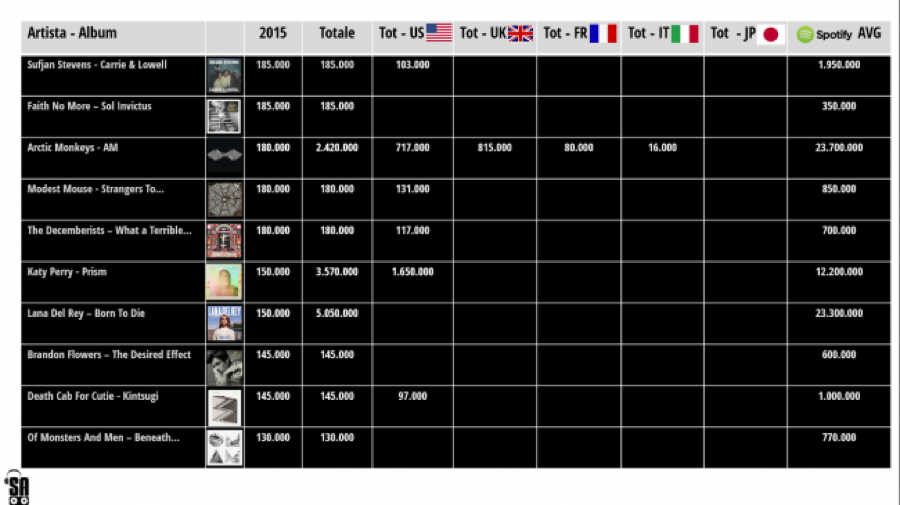
Task: Click Spotify AVG value 850.000
Action: tap(839, 189)
